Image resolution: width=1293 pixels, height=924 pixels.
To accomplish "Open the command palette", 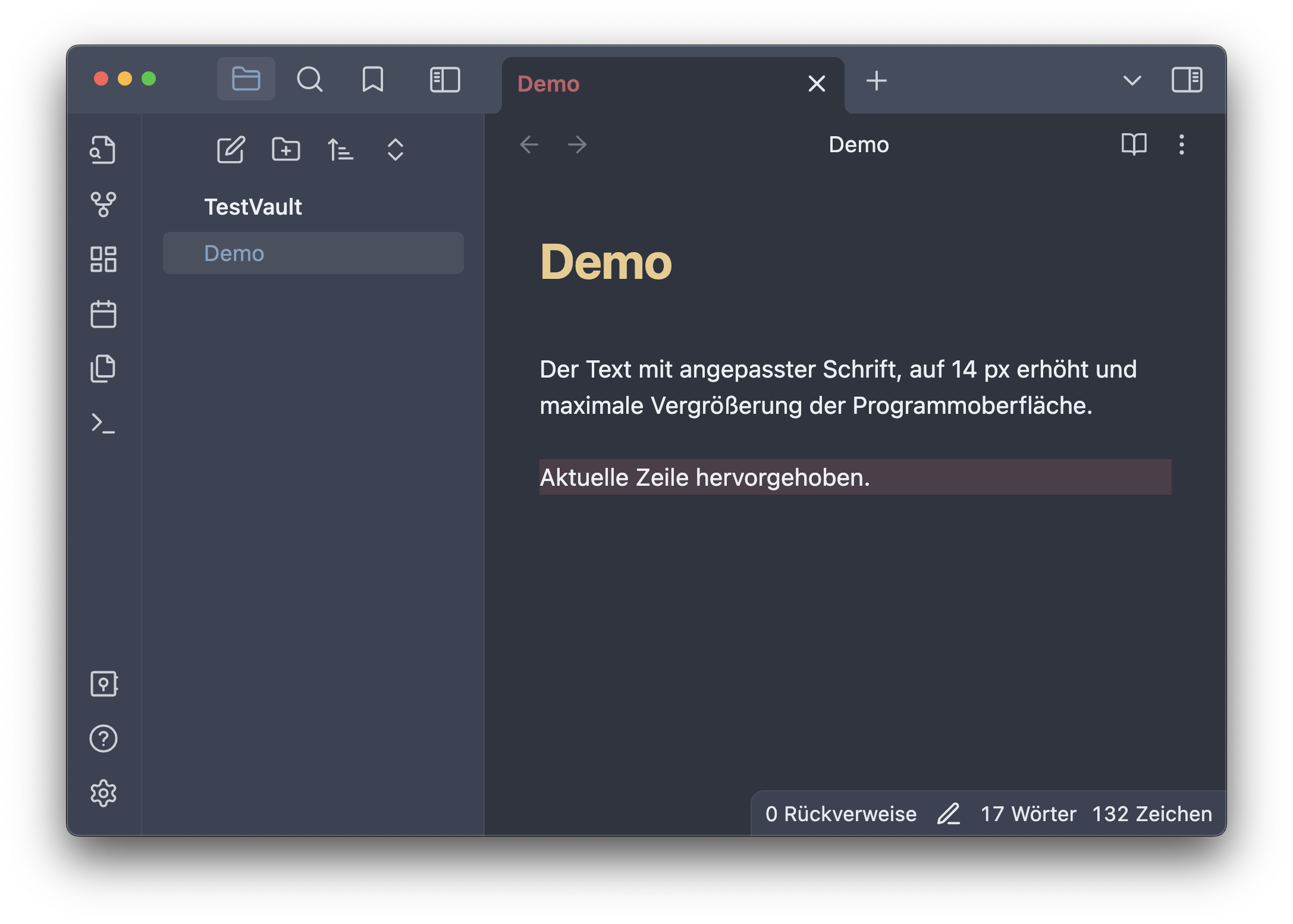I will pos(103,423).
